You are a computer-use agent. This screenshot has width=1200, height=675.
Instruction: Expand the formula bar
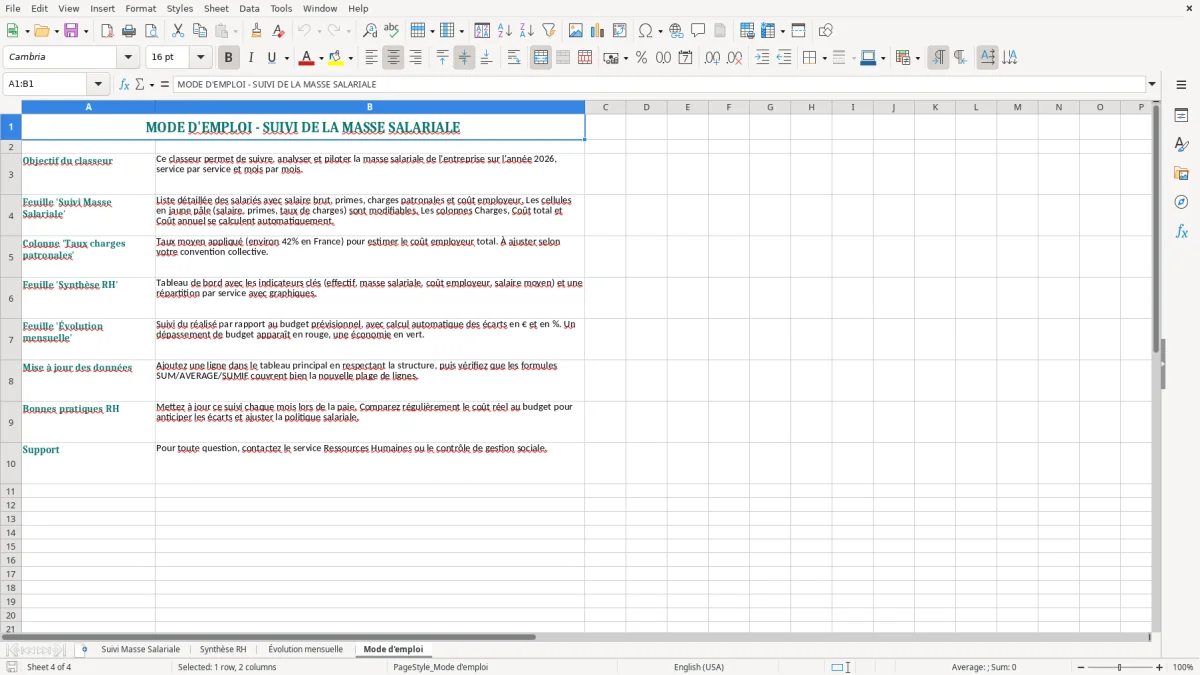tap(1152, 84)
